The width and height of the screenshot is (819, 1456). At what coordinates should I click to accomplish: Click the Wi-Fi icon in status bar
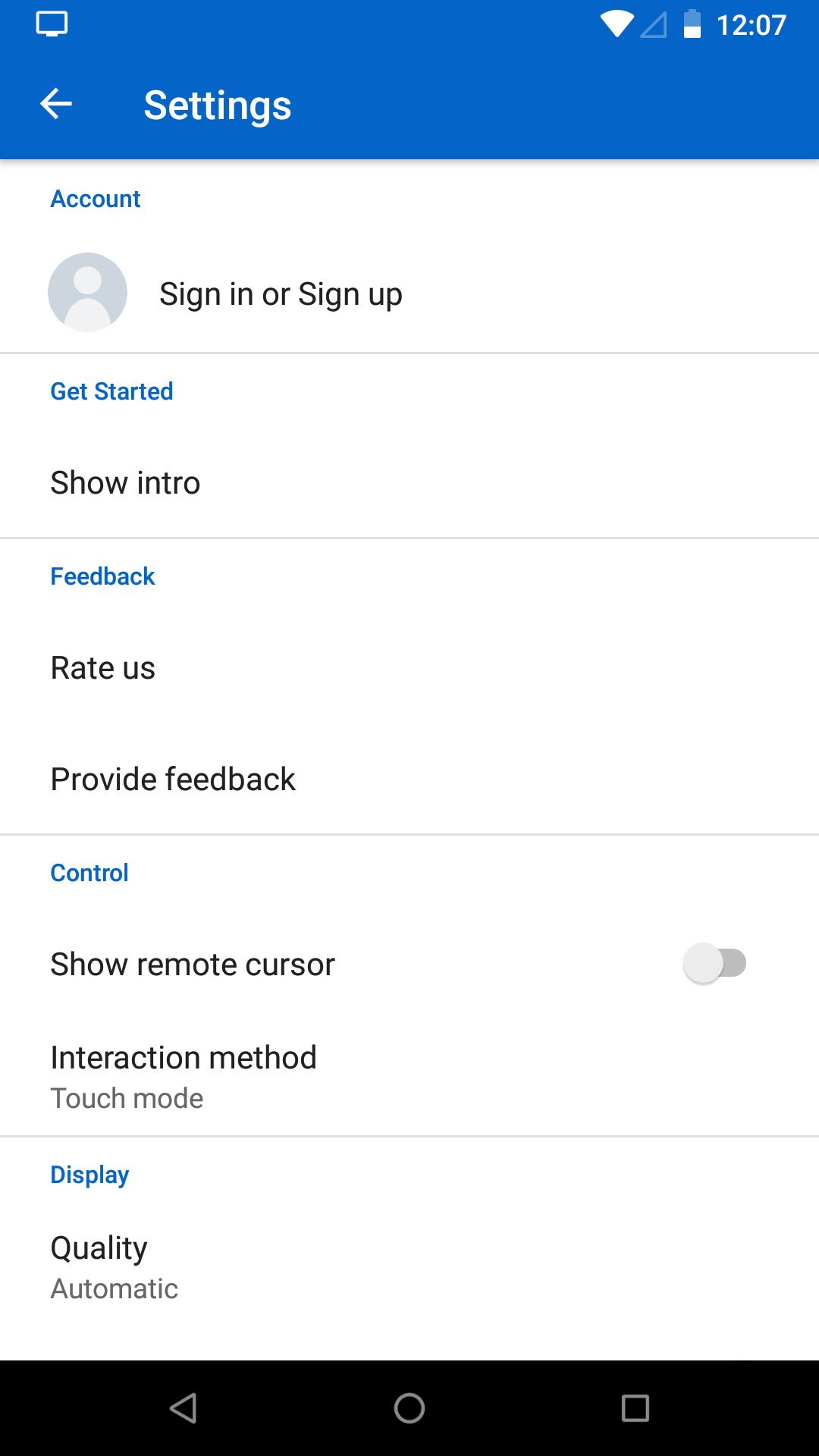(x=616, y=24)
